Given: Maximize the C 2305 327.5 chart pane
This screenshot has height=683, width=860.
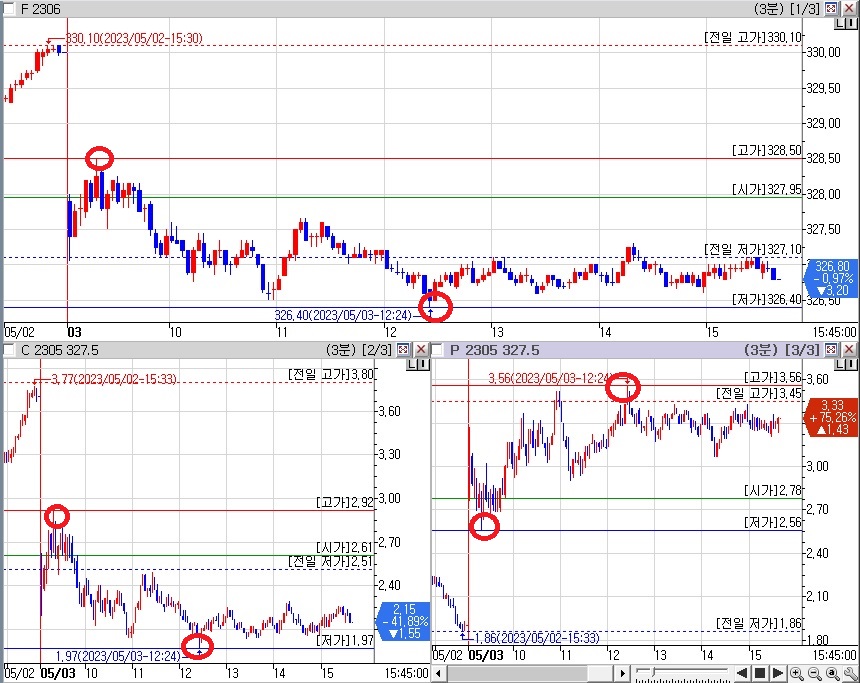Looking at the screenshot, I should pos(403,349).
